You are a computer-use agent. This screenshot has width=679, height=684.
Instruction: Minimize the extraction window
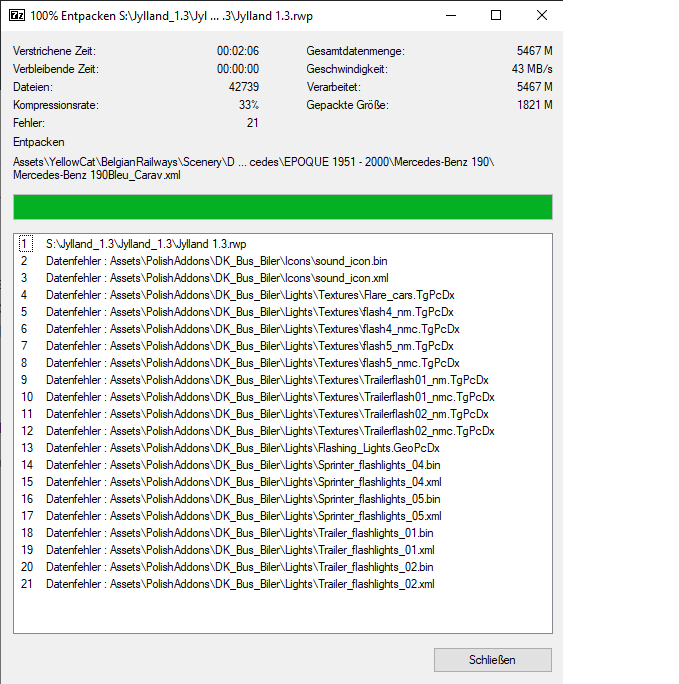click(x=450, y=16)
